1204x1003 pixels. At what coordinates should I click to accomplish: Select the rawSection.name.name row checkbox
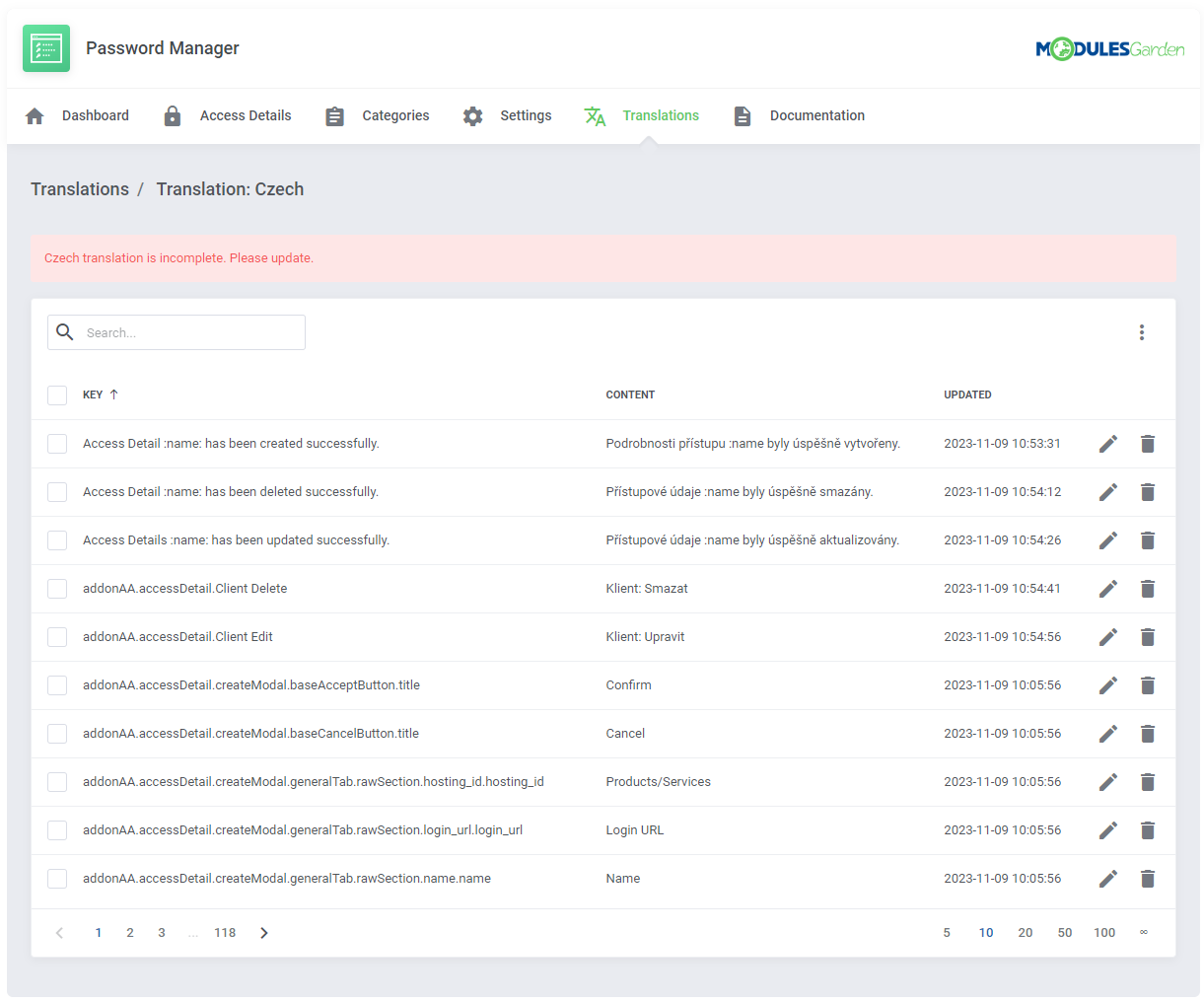(57, 879)
